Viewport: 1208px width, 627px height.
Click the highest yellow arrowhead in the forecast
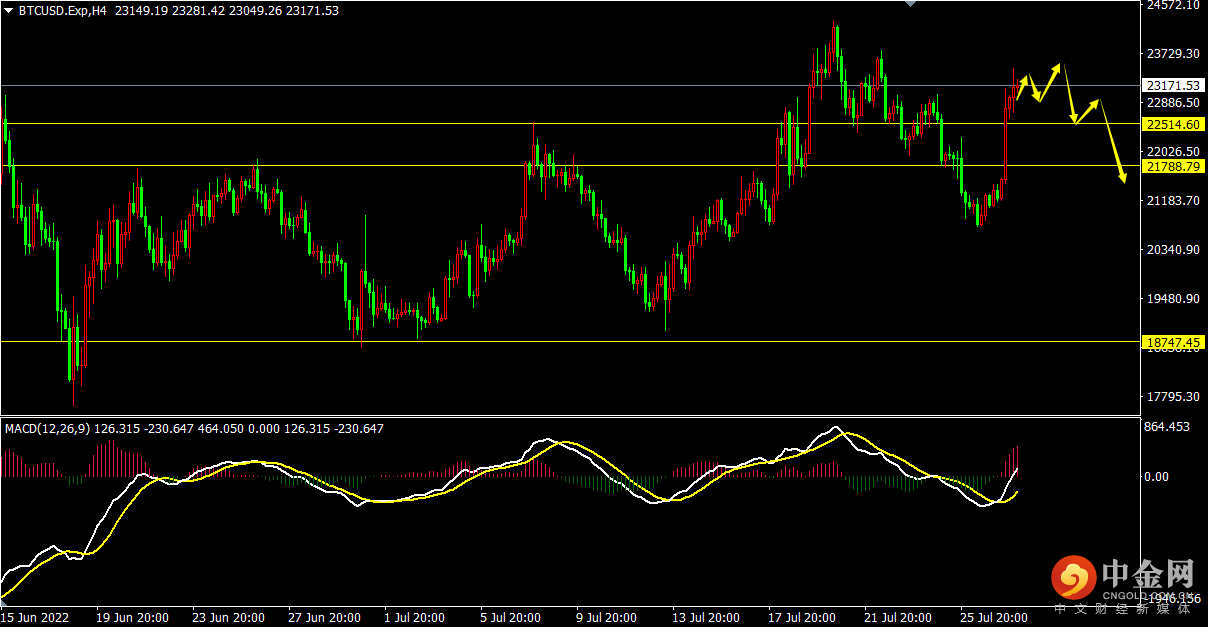coord(1058,66)
